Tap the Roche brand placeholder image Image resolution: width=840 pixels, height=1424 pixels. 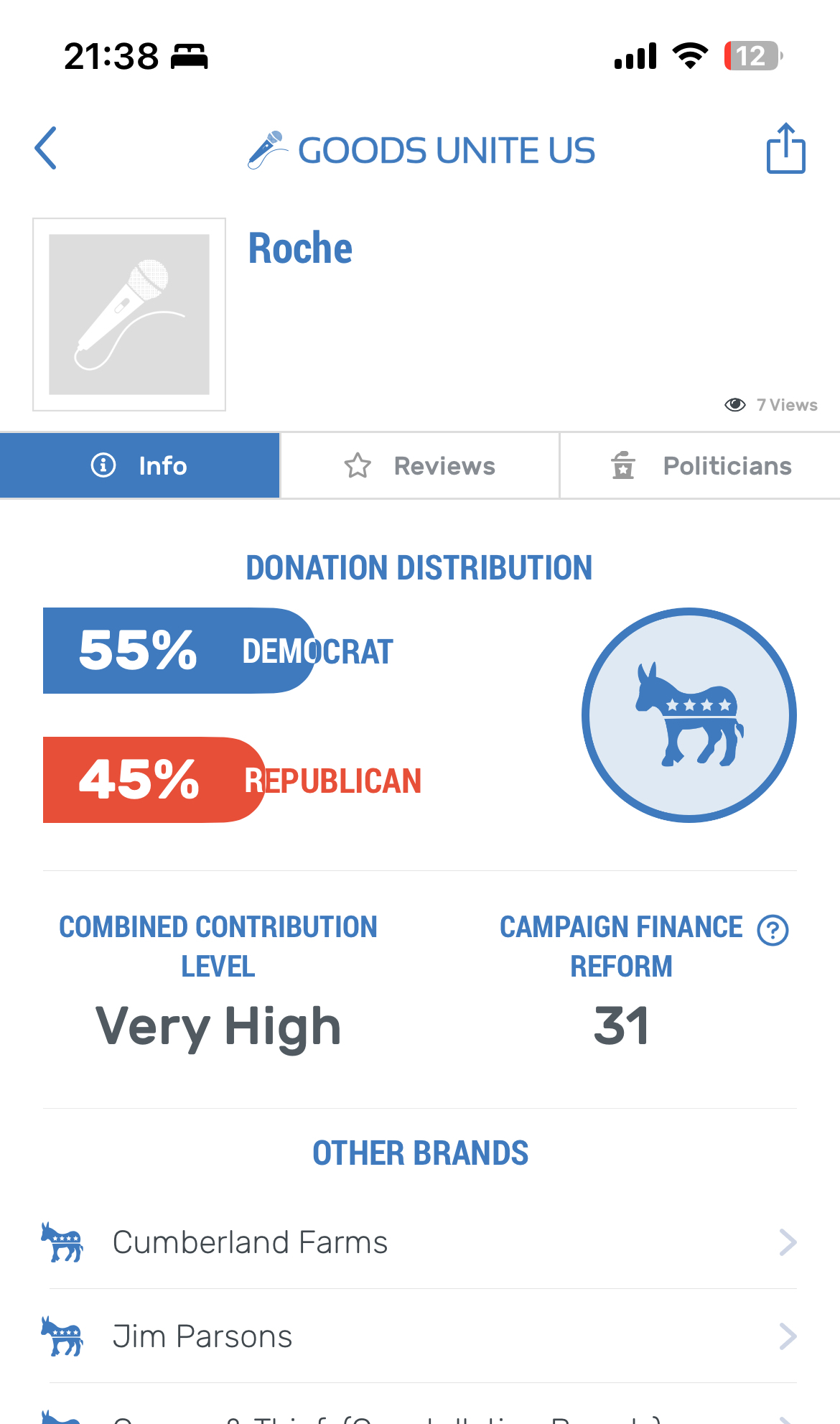(129, 315)
